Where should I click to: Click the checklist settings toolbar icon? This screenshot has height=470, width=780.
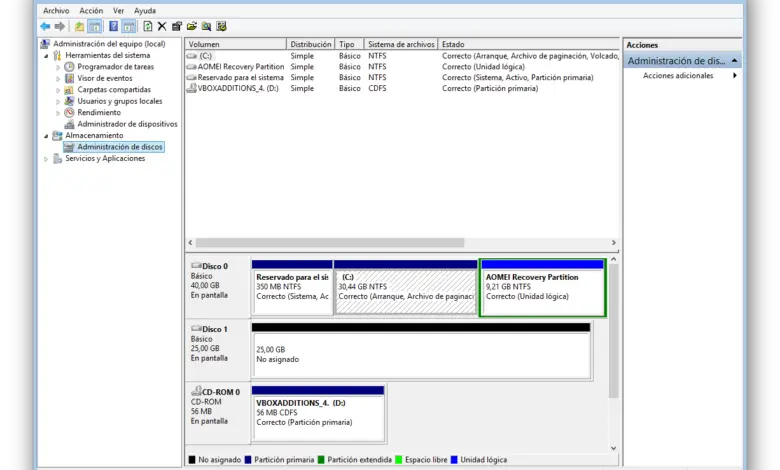pos(221,26)
